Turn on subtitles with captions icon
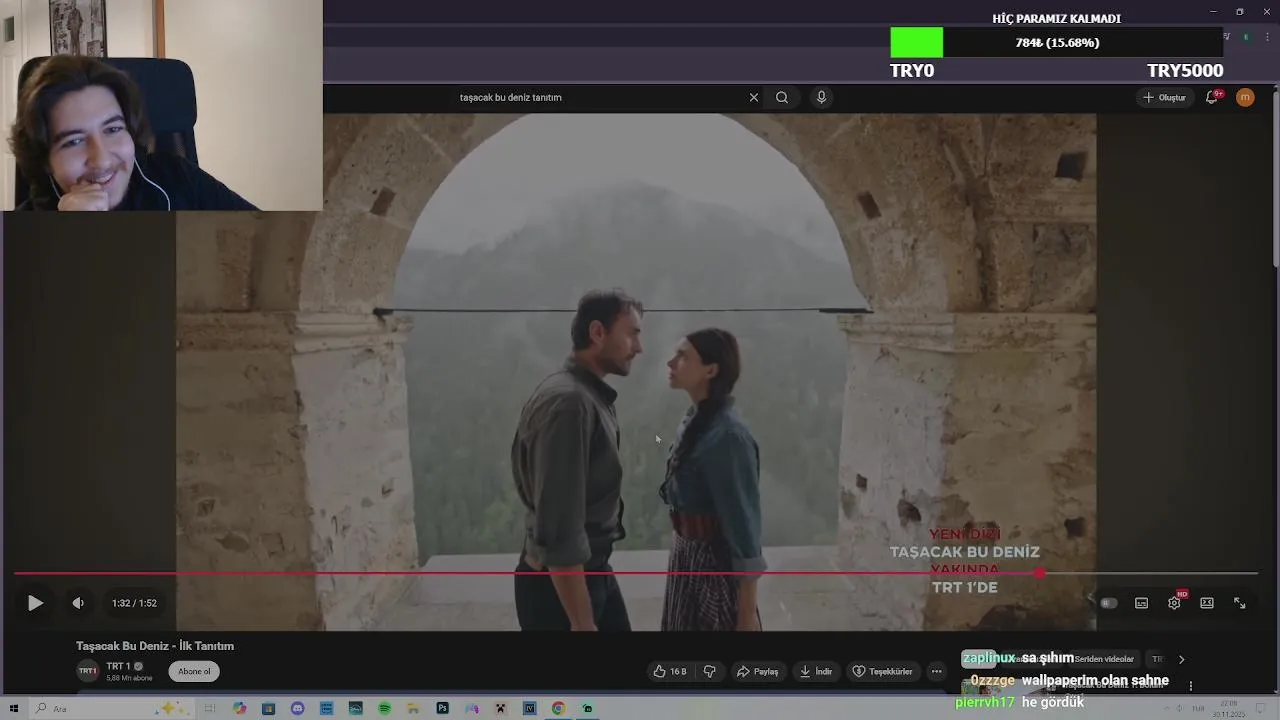 [1141, 603]
